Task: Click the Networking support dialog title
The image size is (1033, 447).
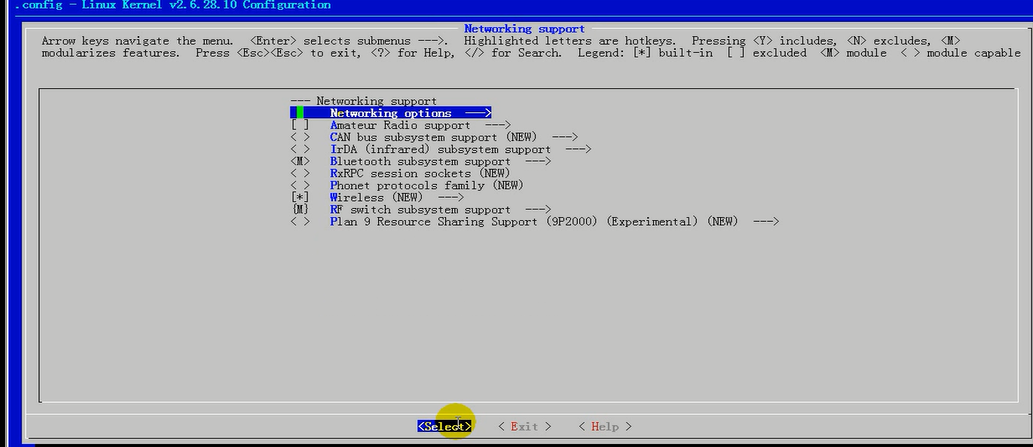Action: [524, 29]
